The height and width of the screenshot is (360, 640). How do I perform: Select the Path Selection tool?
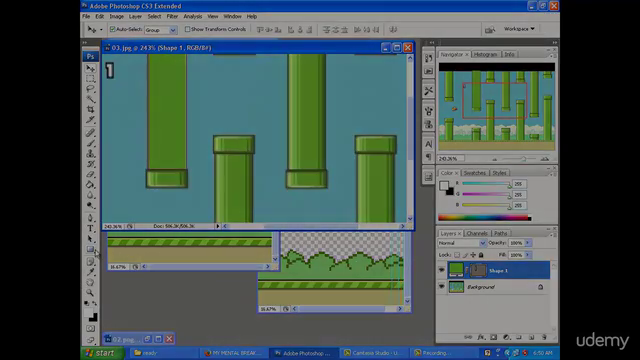[x=91, y=239]
